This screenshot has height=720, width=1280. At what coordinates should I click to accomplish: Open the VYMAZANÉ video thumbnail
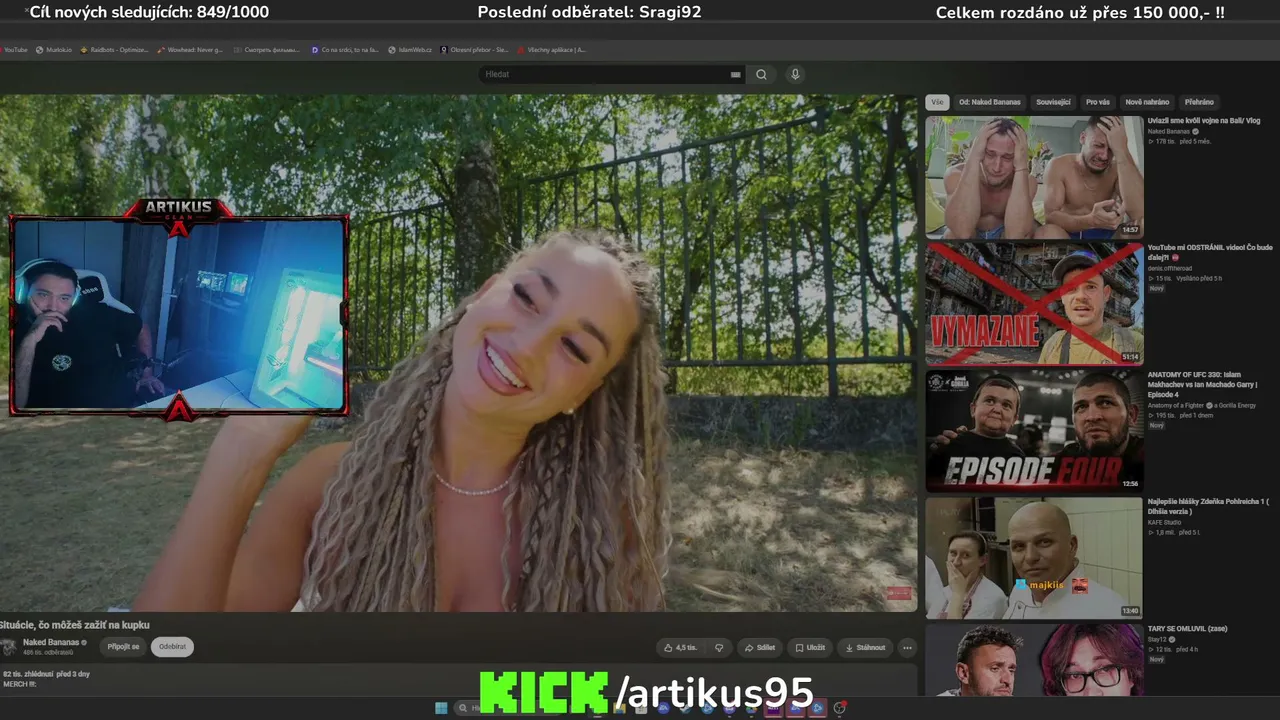click(1034, 304)
